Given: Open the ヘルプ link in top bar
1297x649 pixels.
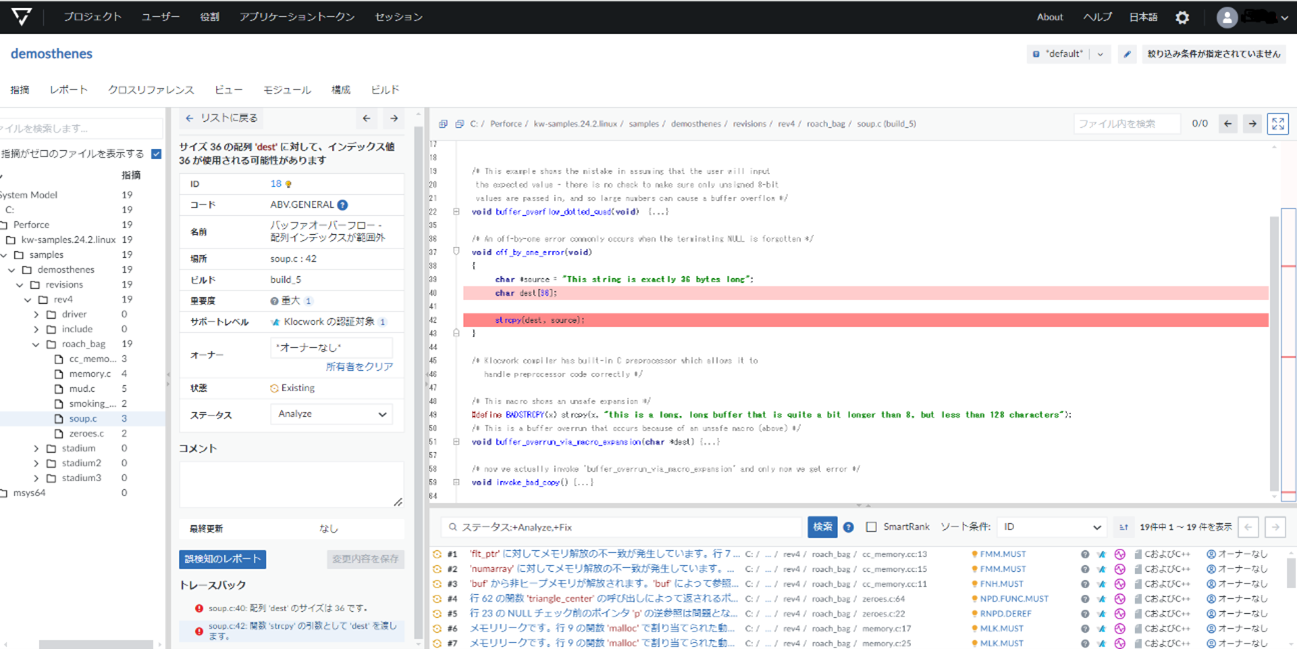Looking at the screenshot, I should [x=1097, y=17].
